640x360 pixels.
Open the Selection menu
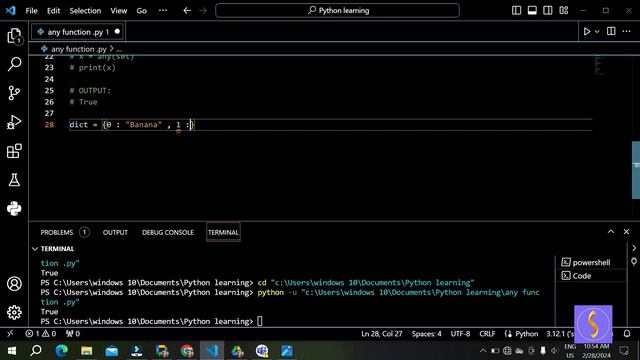pos(85,11)
